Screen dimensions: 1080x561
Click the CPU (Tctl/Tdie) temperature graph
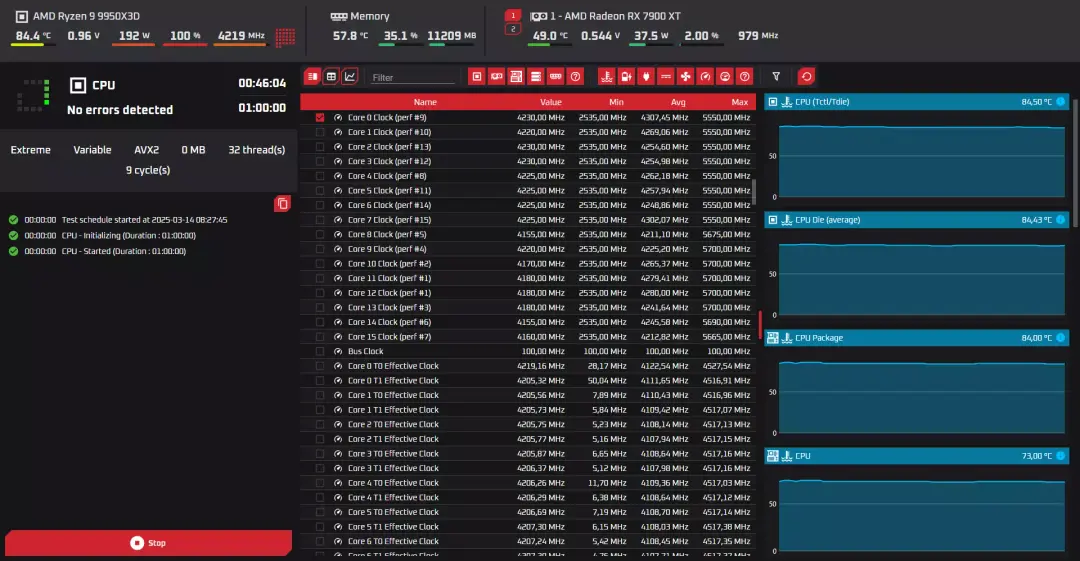pos(922,160)
